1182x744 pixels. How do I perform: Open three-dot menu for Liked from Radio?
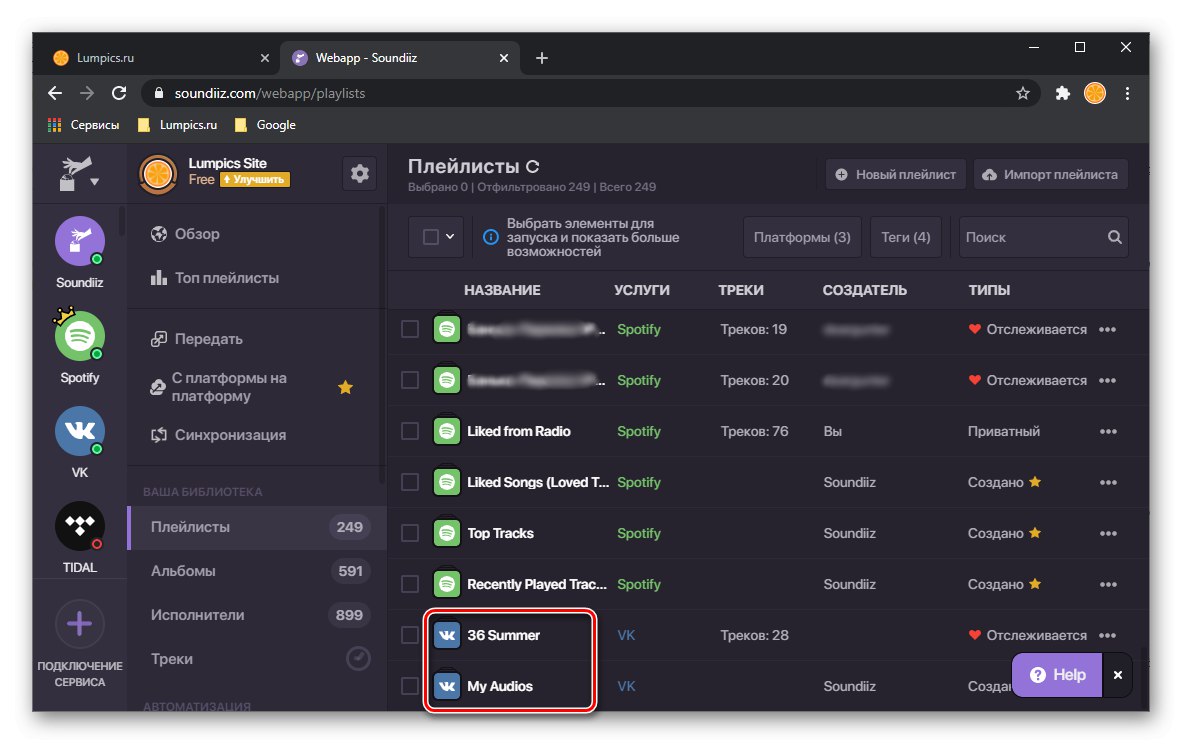click(x=1108, y=432)
